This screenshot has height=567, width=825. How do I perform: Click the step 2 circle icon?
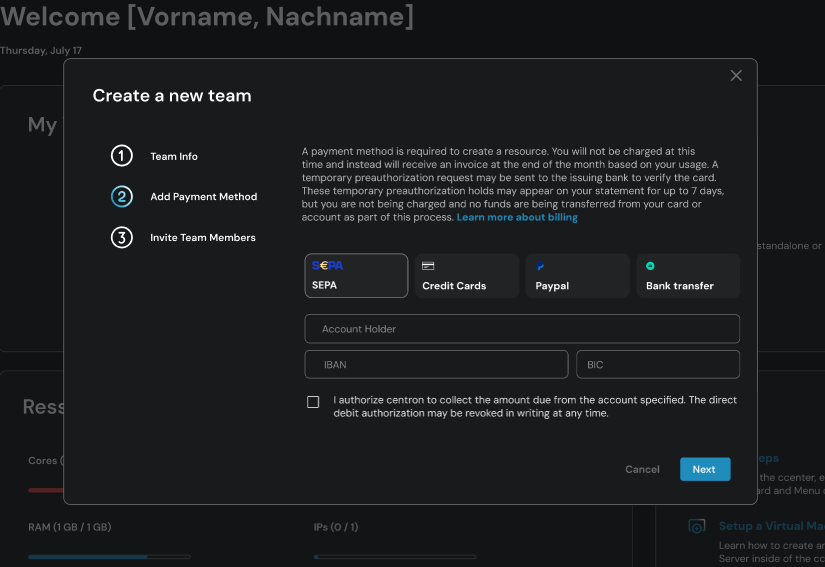point(121,197)
